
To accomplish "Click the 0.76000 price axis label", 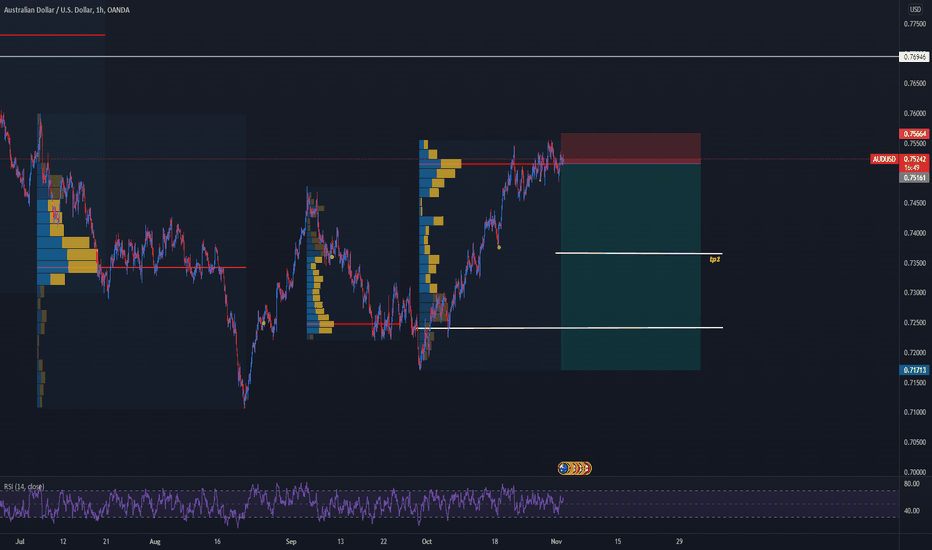I will tap(914, 113).
